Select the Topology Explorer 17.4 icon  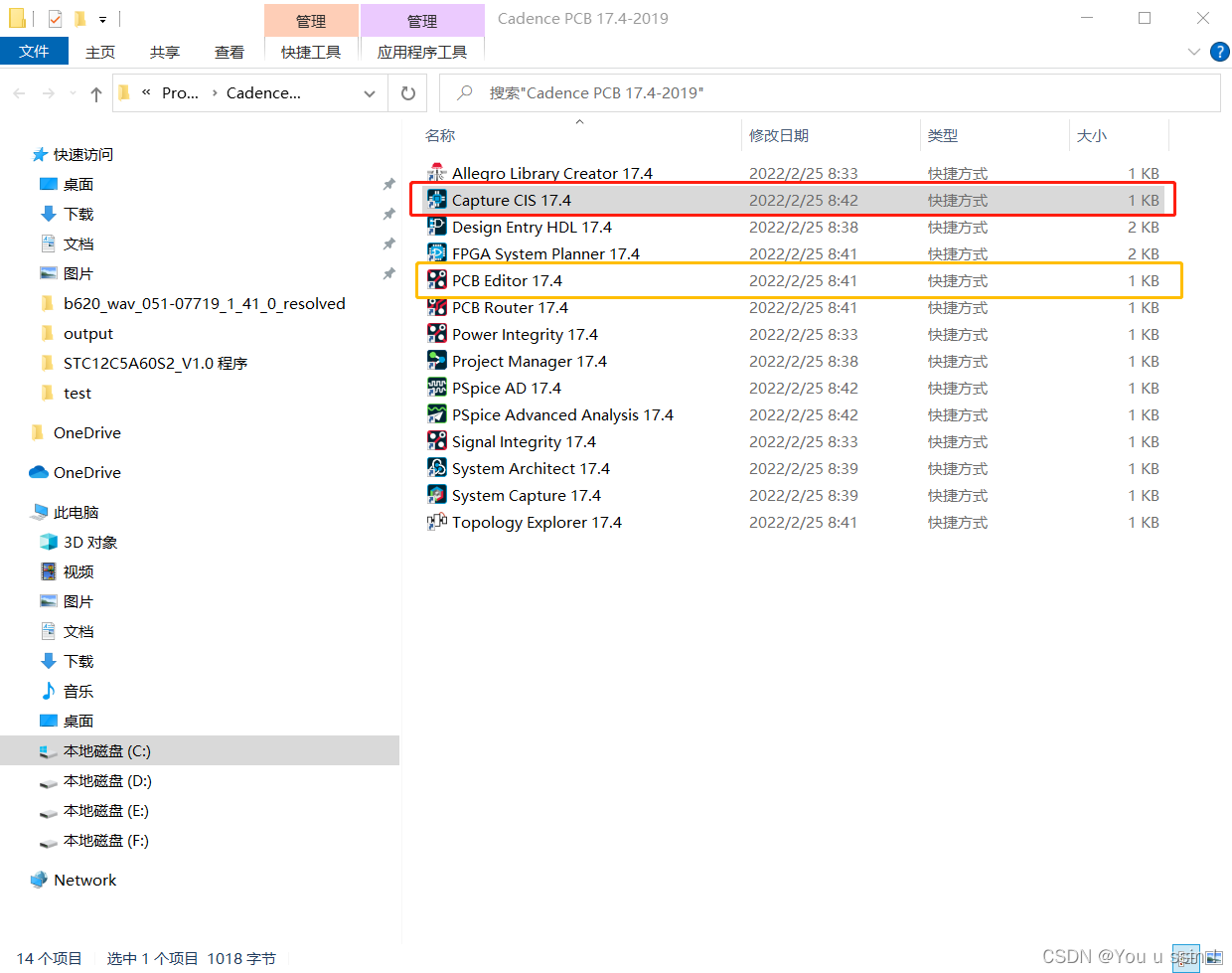[436, 522]
